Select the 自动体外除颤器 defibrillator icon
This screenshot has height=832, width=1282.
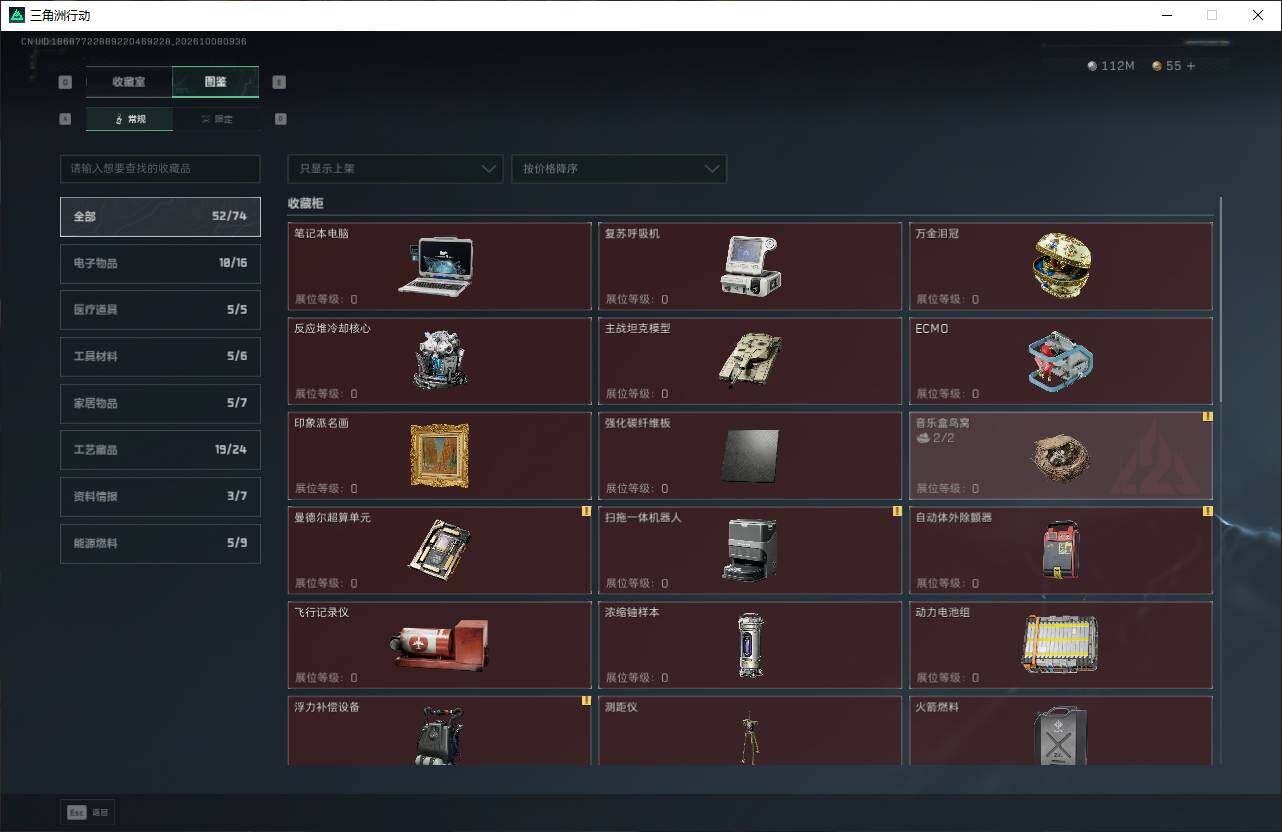[x=1060, y=549]
